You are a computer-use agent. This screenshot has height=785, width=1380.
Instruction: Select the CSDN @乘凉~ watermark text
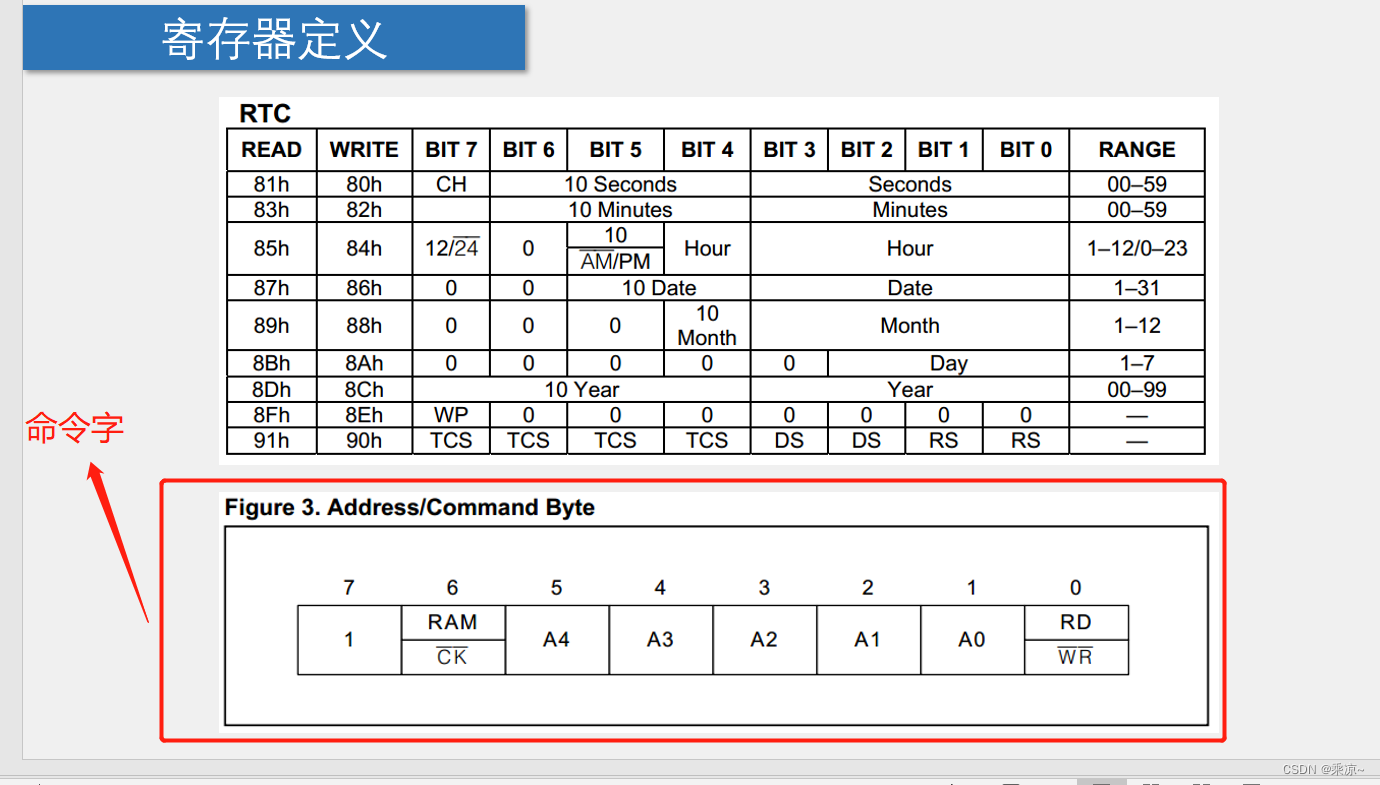tap(1322, 769)
